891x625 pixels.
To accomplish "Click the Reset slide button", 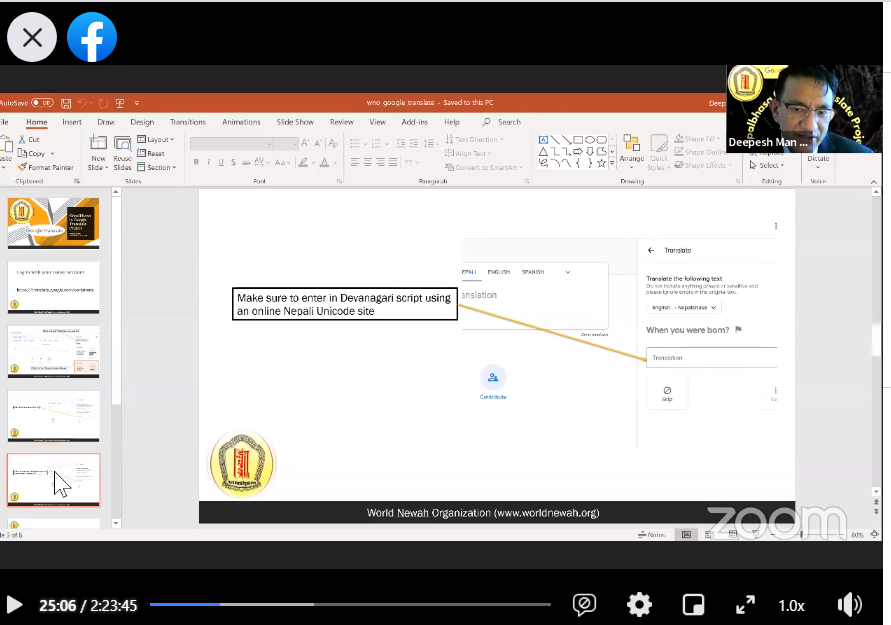I will point(151,153).
